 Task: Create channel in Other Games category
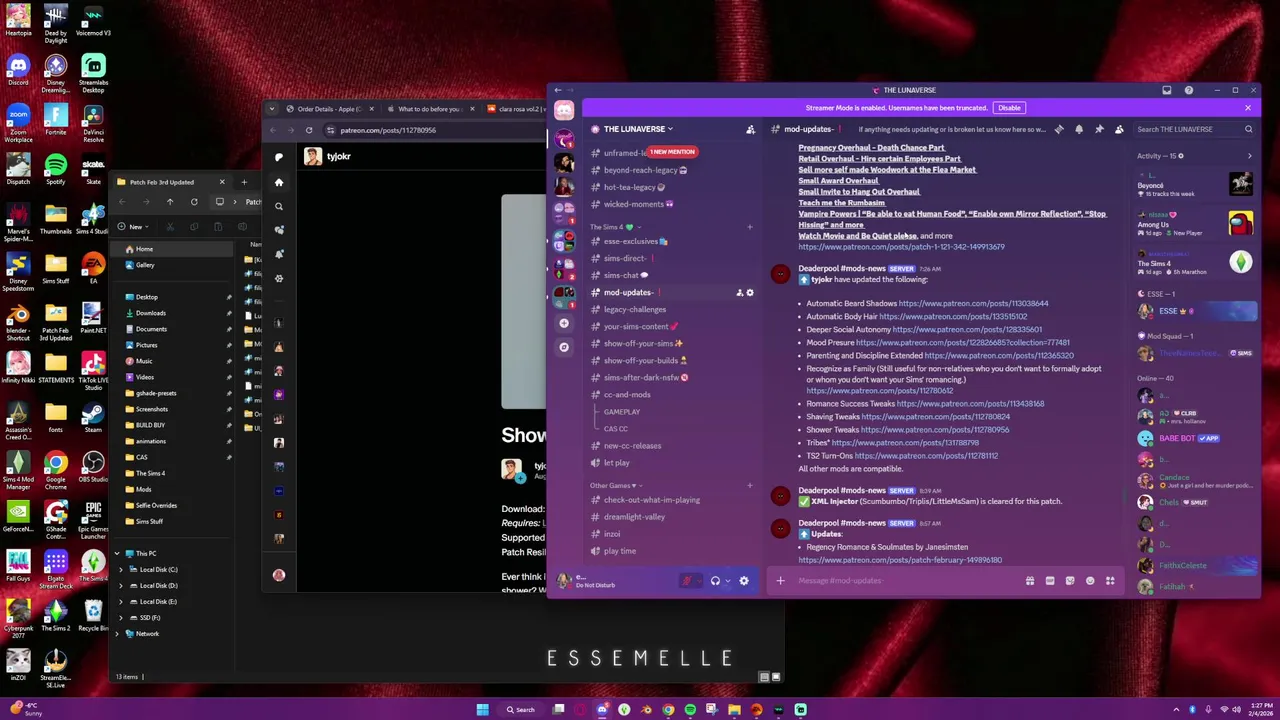(750, 486)
